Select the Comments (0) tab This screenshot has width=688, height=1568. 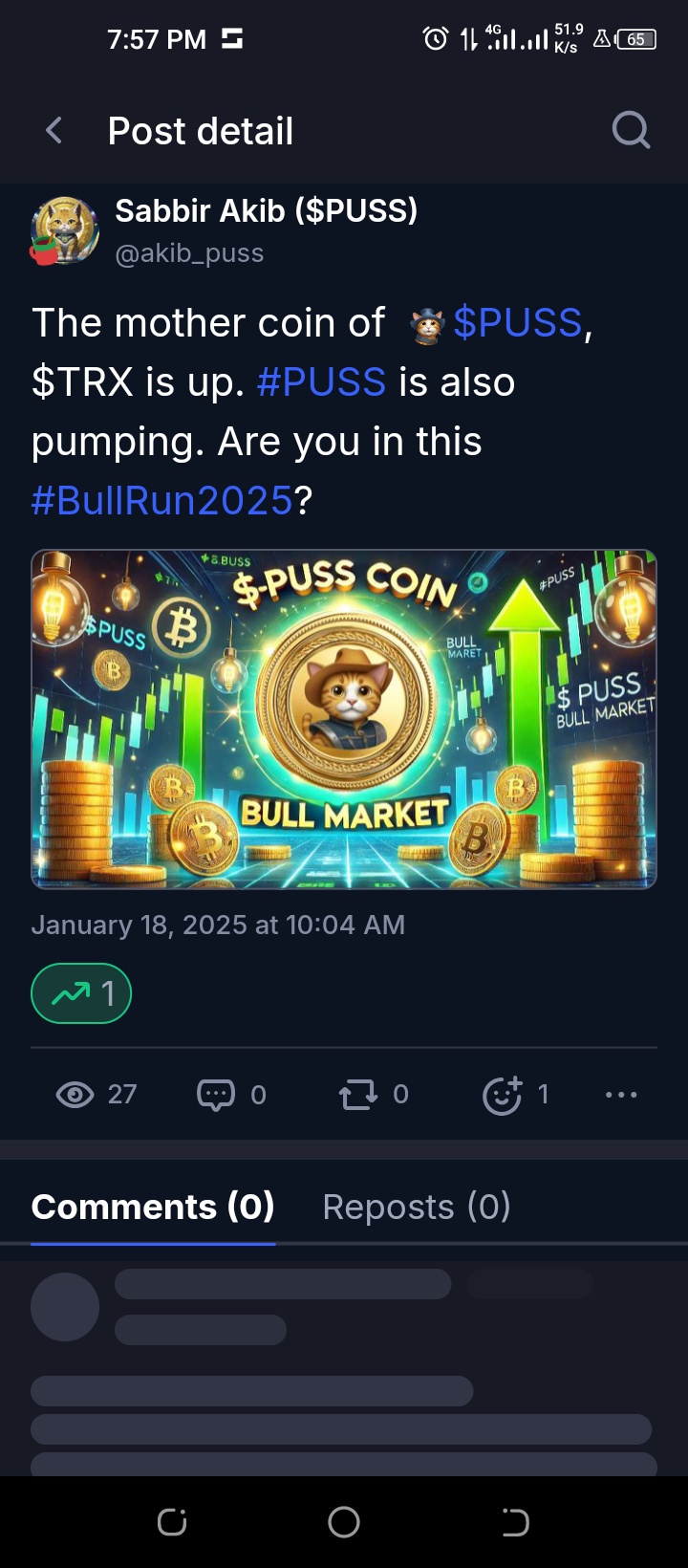click(x=153, y=1207)
